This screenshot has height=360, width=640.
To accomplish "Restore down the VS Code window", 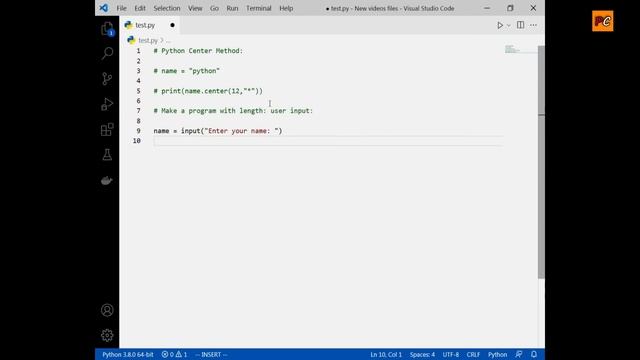I will (x=510, y=8).
